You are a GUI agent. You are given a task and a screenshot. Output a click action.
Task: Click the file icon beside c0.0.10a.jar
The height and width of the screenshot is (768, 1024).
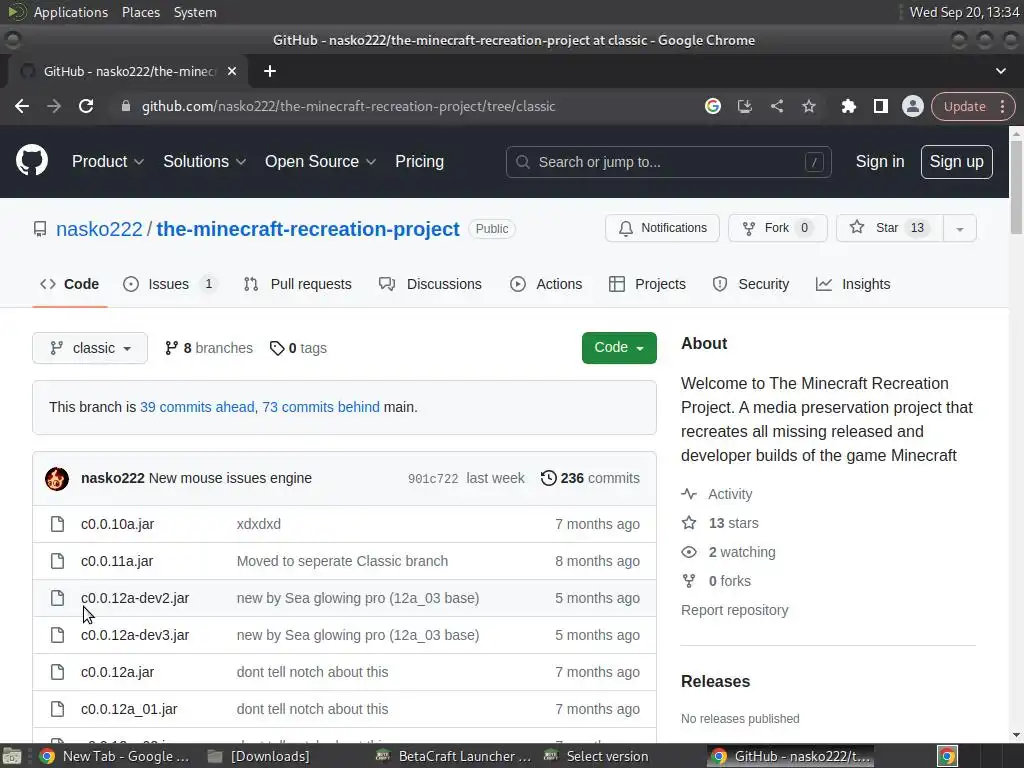[57, 524]
